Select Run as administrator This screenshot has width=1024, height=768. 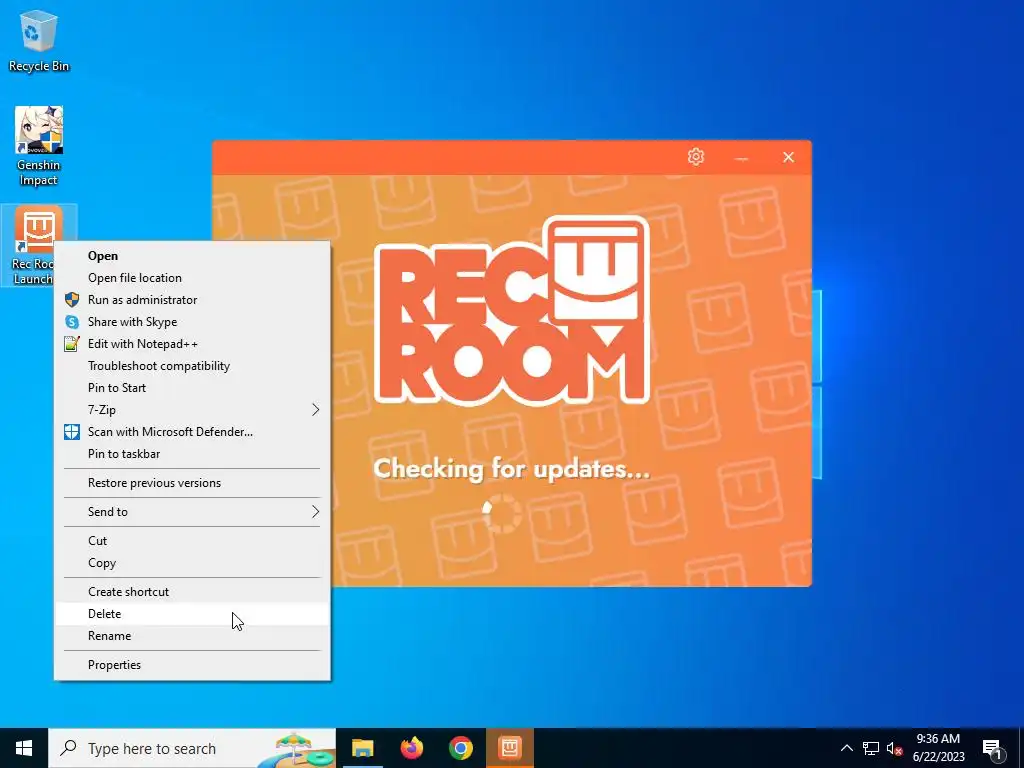(192, 300)
